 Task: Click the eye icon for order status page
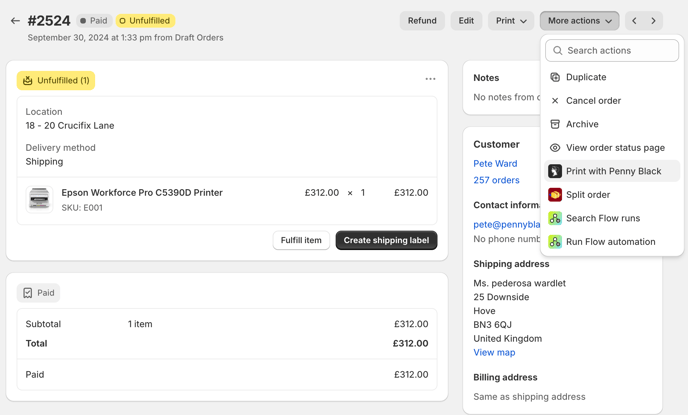click(x=555, y=148)
